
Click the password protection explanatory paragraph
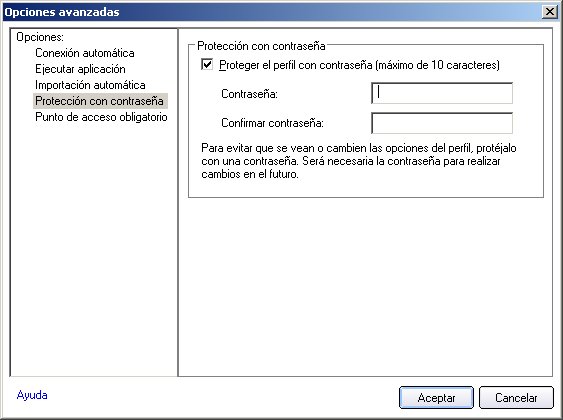(359, 161)
